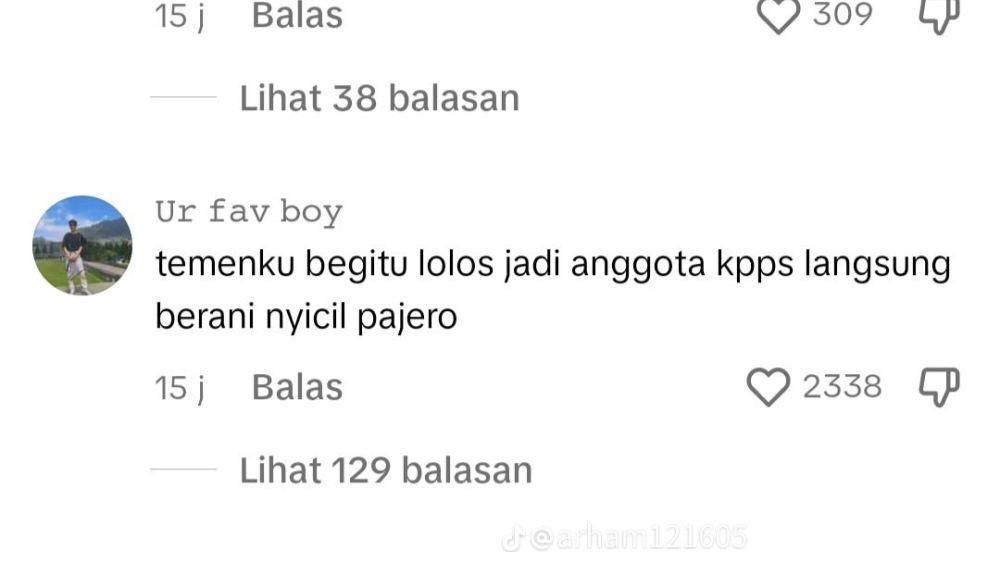Open Ur fav boy's profile picture
The height and width of the screenshot is (563, 1000).
(82, 245)
